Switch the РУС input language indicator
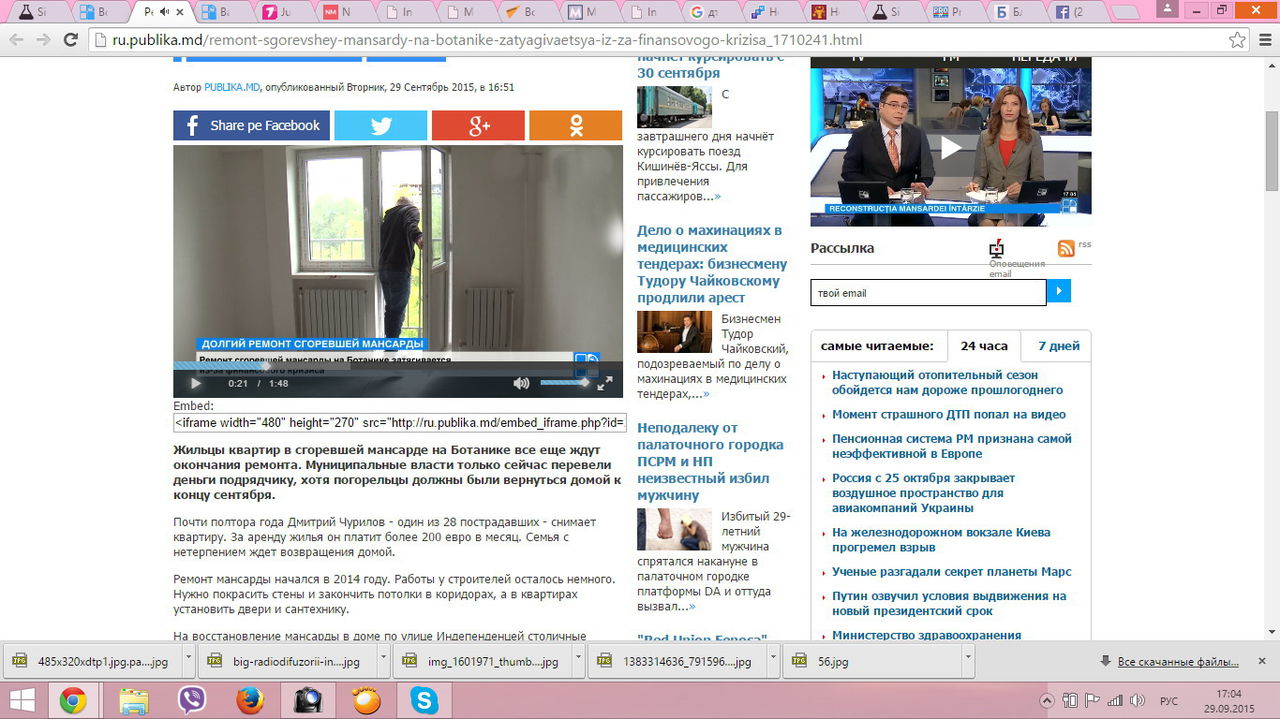The width and height of the screenshot is (1280, 719). click(x=1168, y=700)
